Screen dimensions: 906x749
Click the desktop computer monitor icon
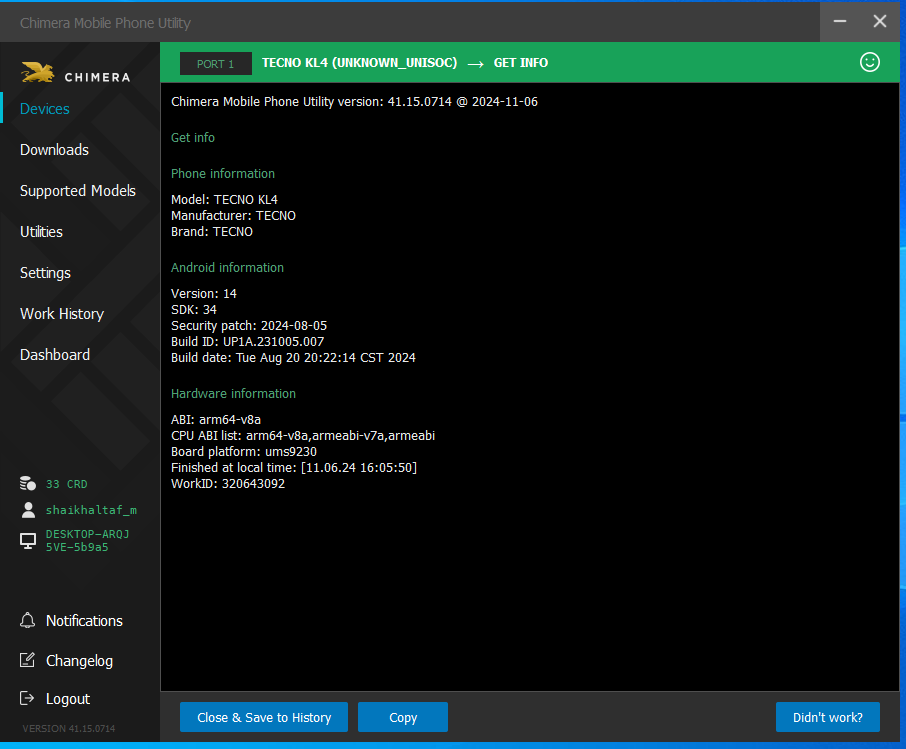(x=28, y=541)
